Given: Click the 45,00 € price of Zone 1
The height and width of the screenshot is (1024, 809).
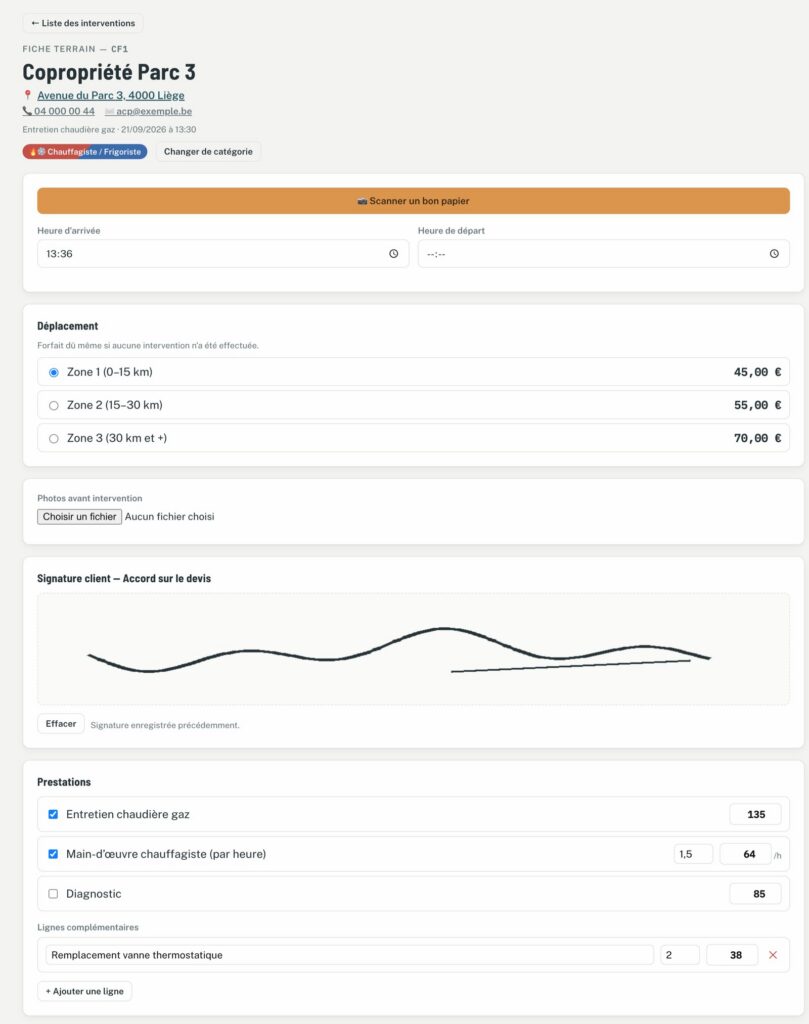Looking at the screenshot, I should 757,372.
